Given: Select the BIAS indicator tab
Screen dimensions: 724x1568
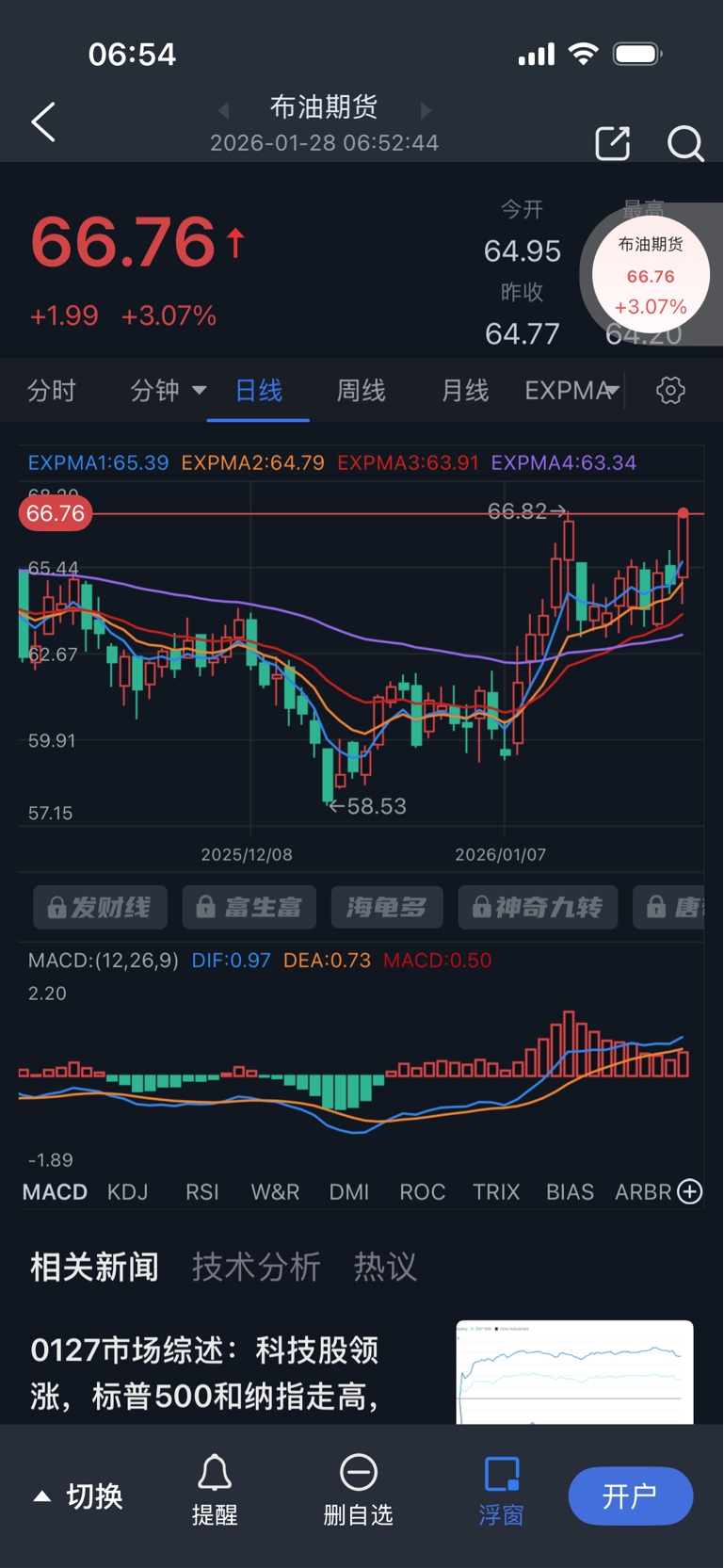Looking at the screenshot, I should click(x=571, y=1191).
